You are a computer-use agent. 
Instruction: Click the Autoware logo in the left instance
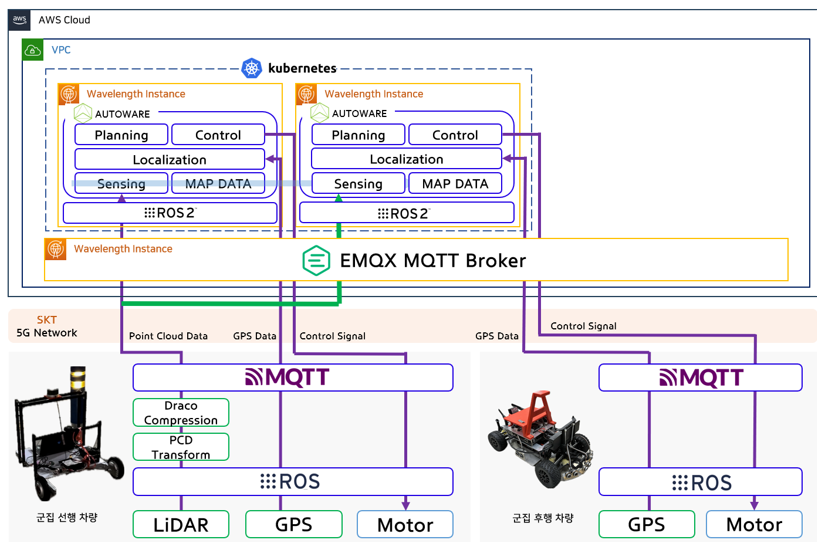pos(83,113)
